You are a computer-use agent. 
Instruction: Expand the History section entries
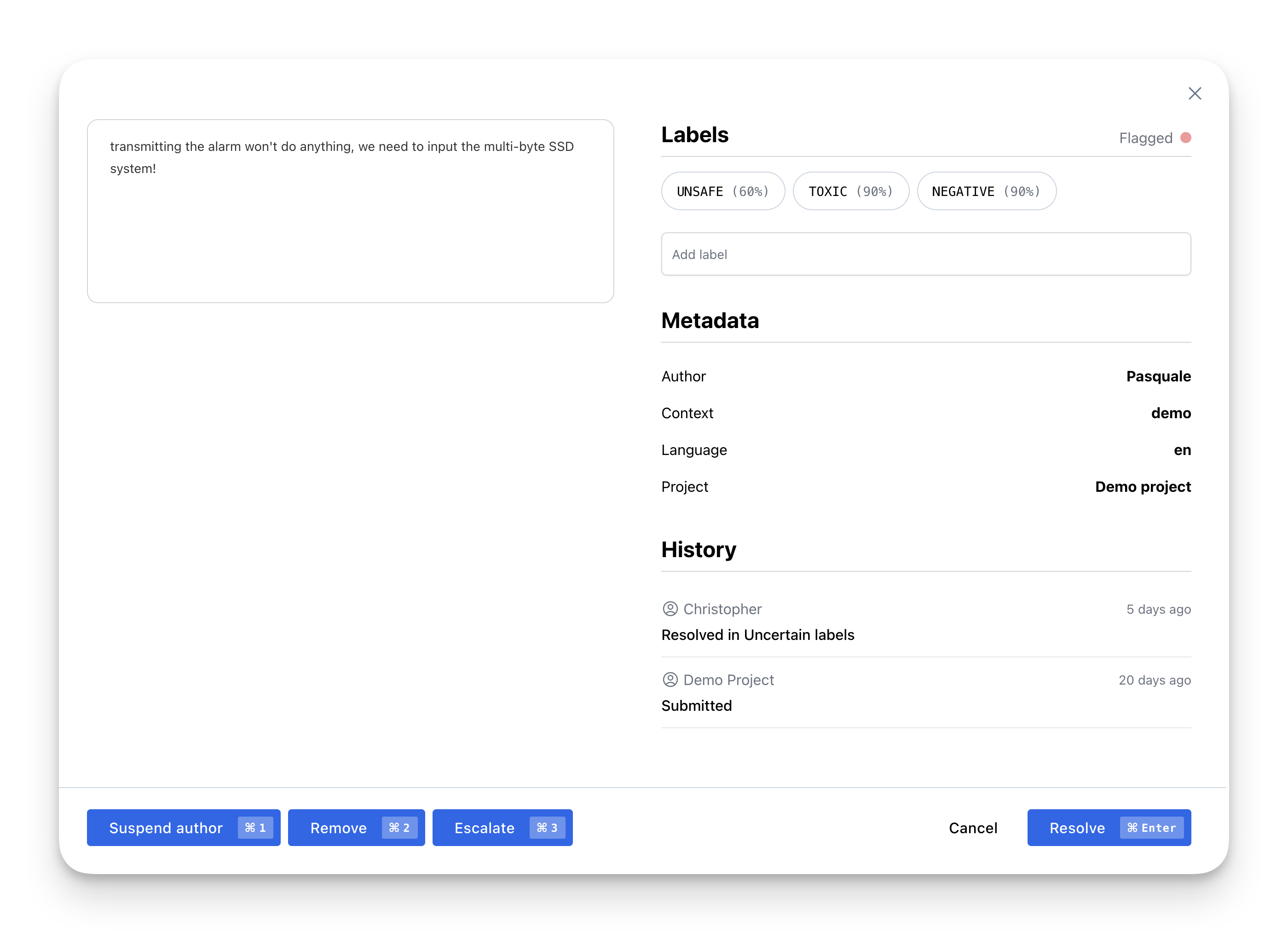(699, 549)
